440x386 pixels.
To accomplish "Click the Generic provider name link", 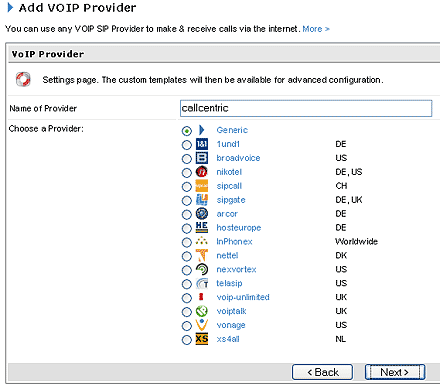I will click(x=232, y=130).
